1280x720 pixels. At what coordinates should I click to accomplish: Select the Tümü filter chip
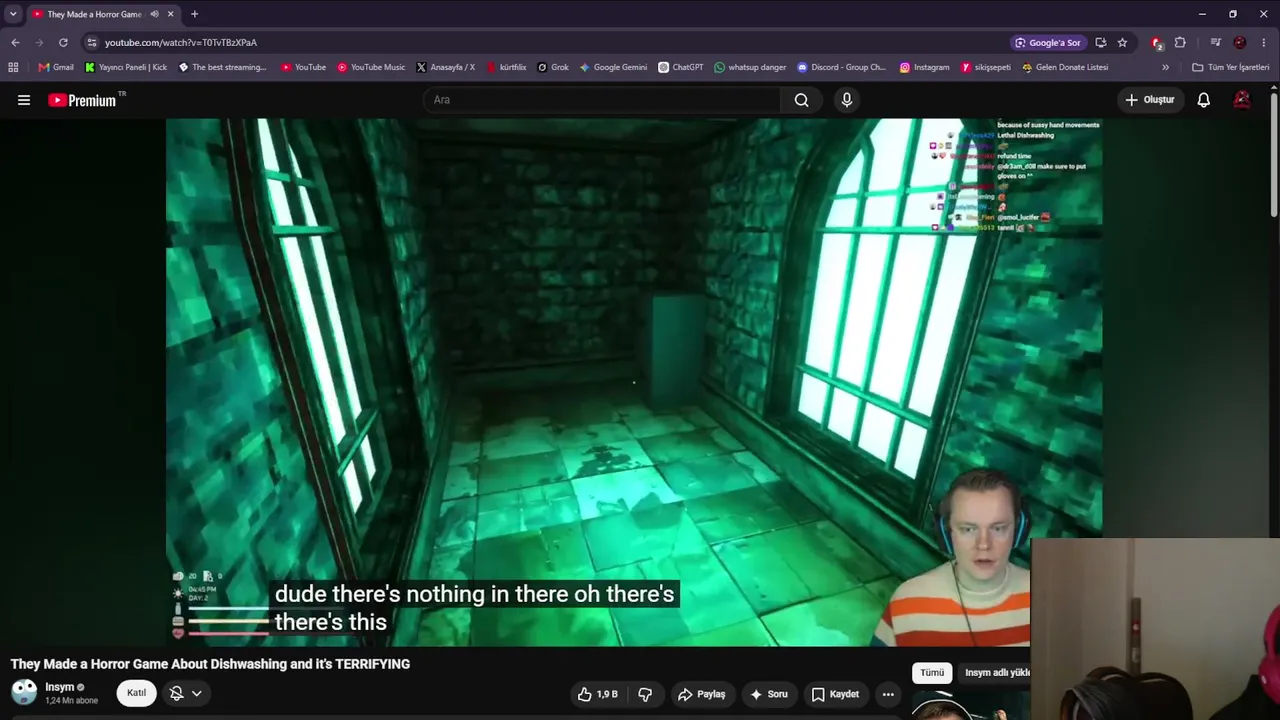(932, 673)
